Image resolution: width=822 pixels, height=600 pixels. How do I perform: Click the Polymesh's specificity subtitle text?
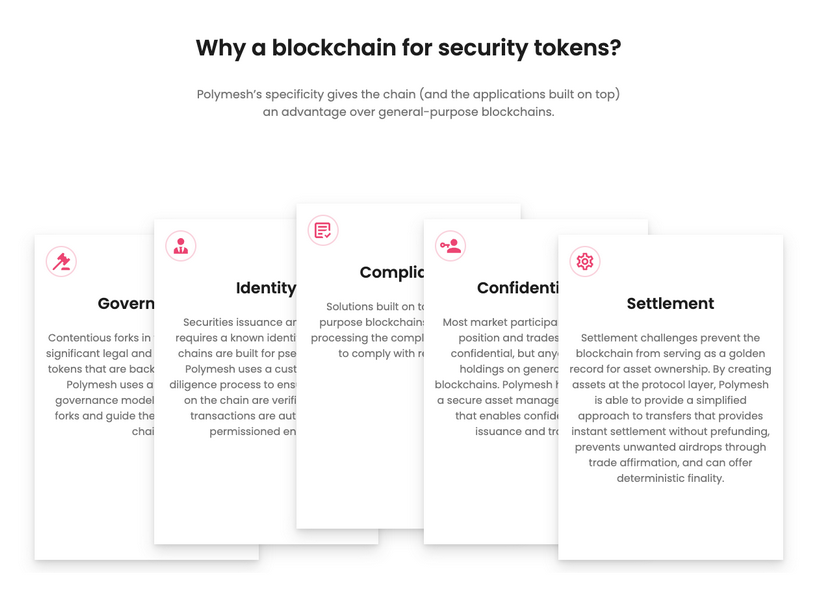point(408,103)
